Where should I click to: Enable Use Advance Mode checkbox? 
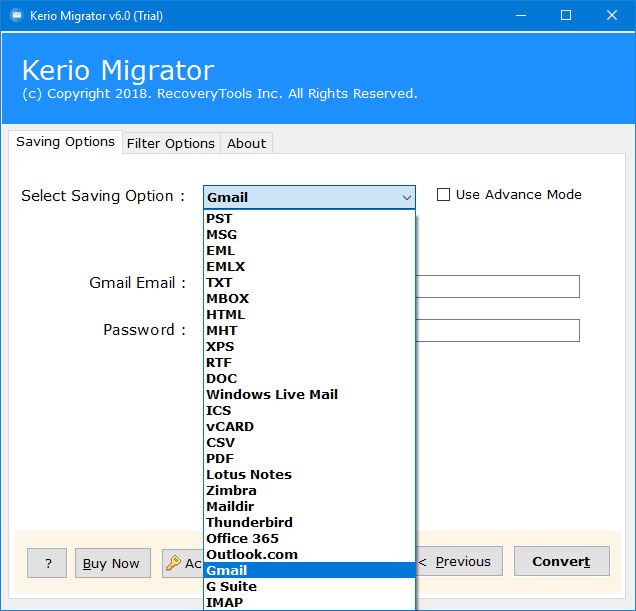[x=443, y=194]
